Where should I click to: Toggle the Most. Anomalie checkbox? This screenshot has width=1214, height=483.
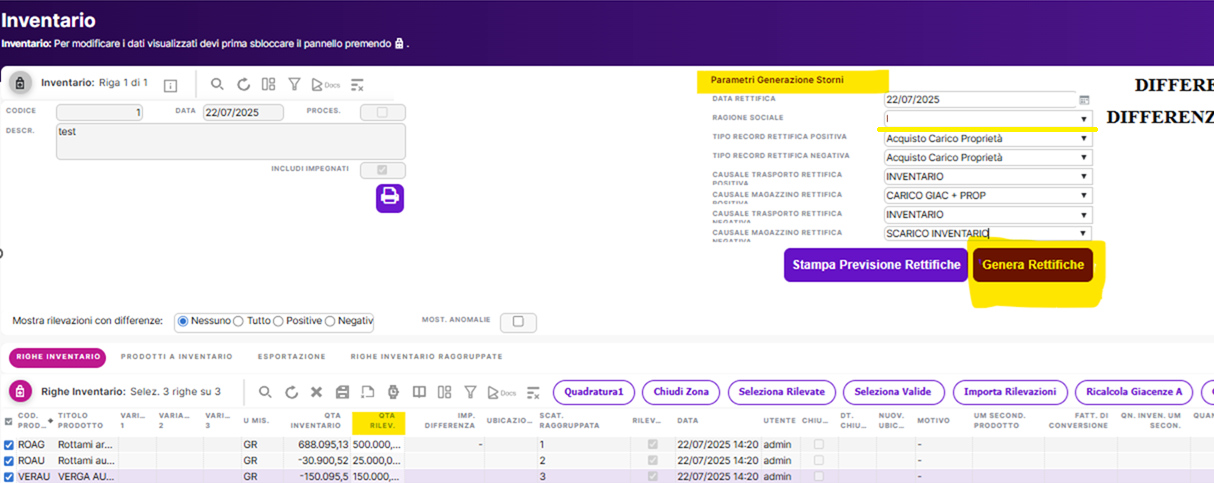point(518,322)
